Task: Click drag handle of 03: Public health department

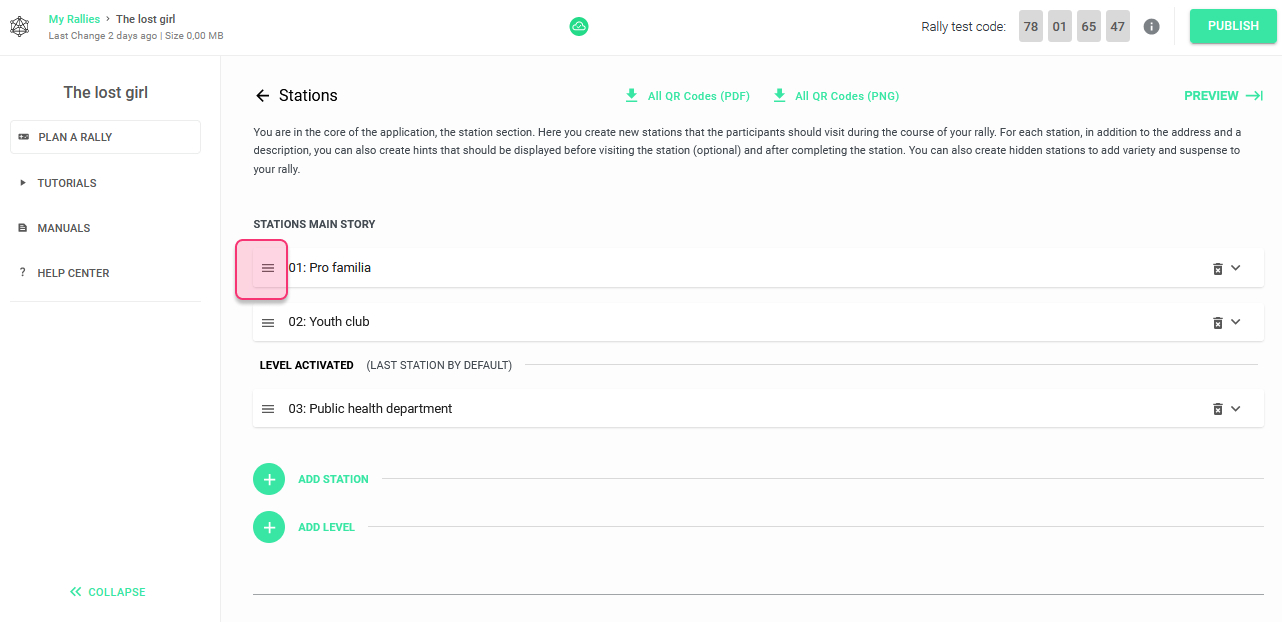Action: pyautogui.click(x=268, y=409)
